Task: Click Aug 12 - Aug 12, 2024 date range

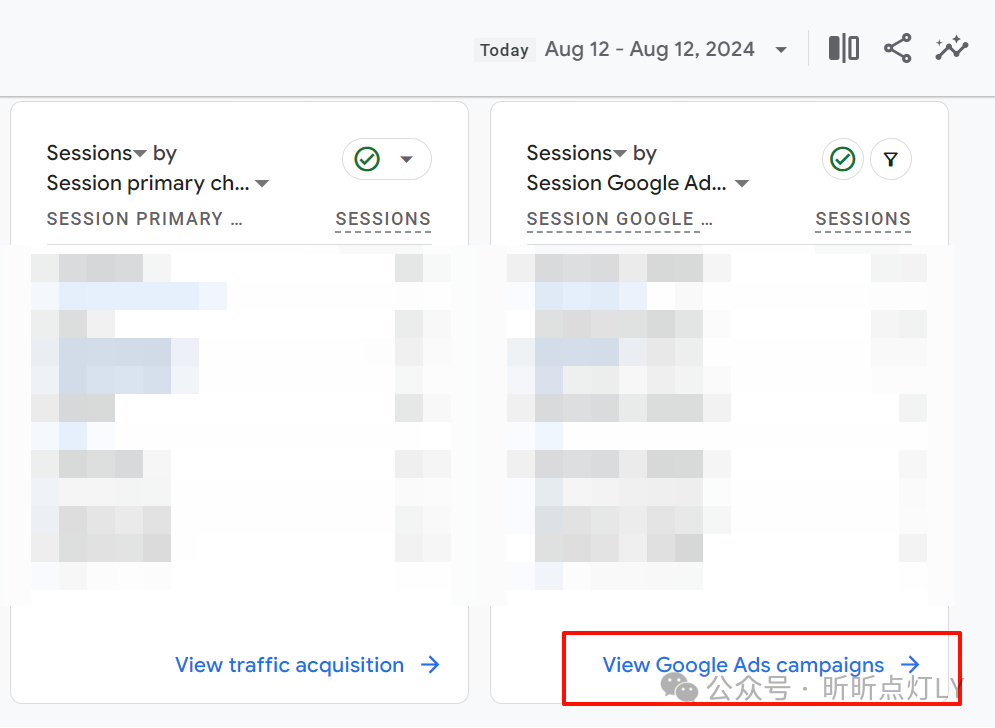Action: click(649, 49)
